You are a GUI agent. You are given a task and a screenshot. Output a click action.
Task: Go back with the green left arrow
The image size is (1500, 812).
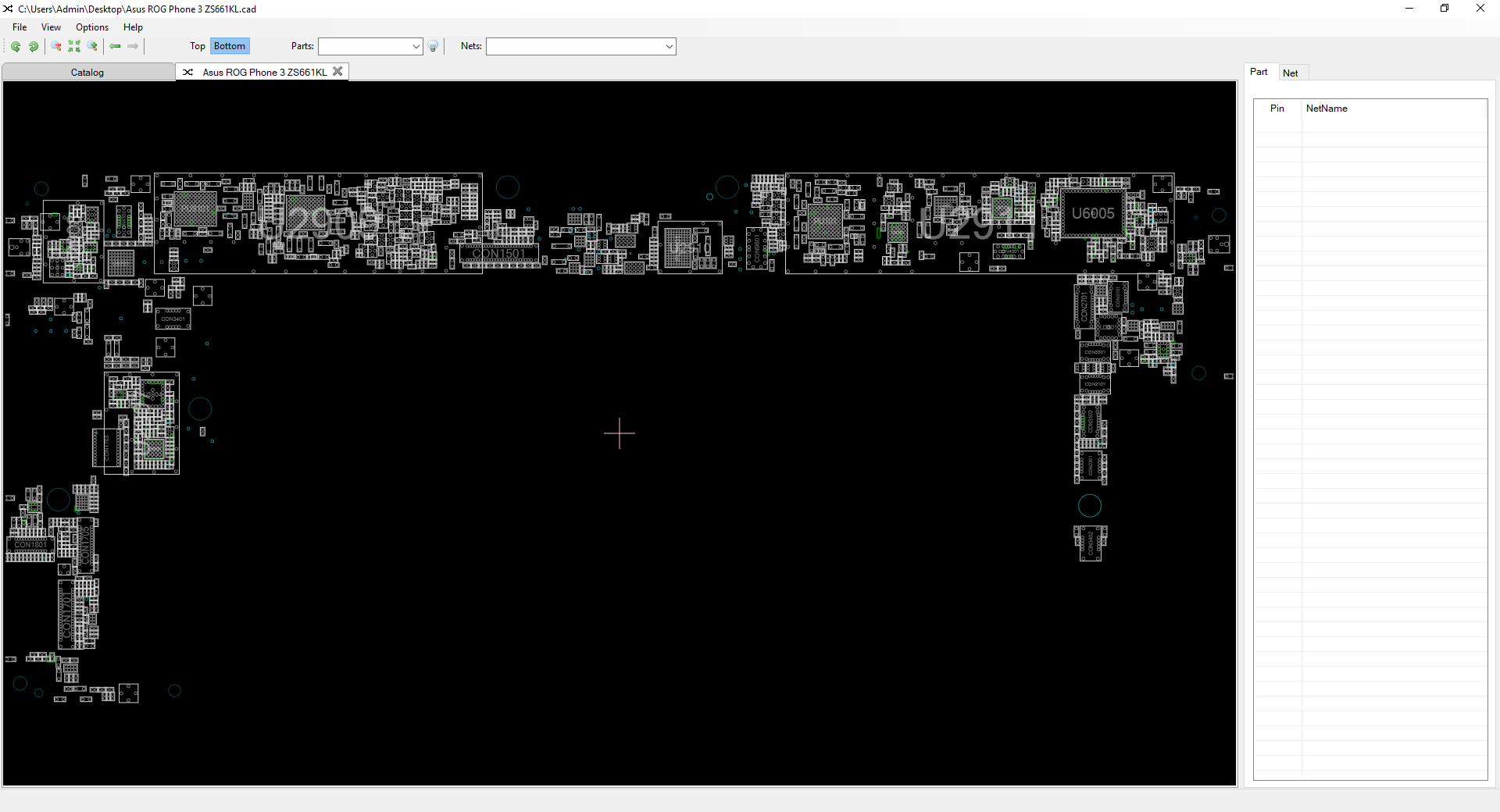click(x=116, y=46)
